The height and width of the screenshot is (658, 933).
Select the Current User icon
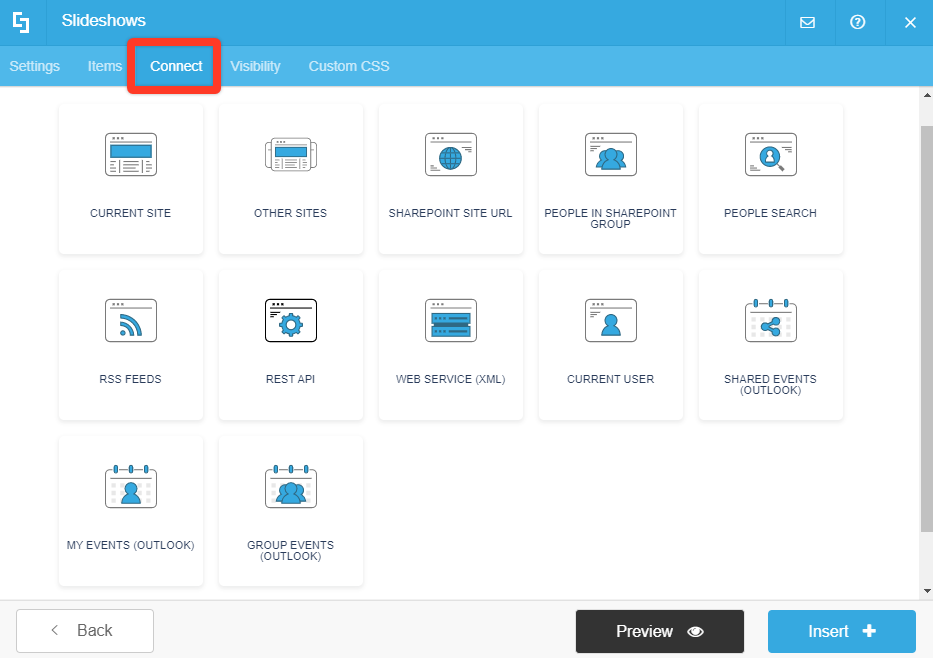coord(611,321)
